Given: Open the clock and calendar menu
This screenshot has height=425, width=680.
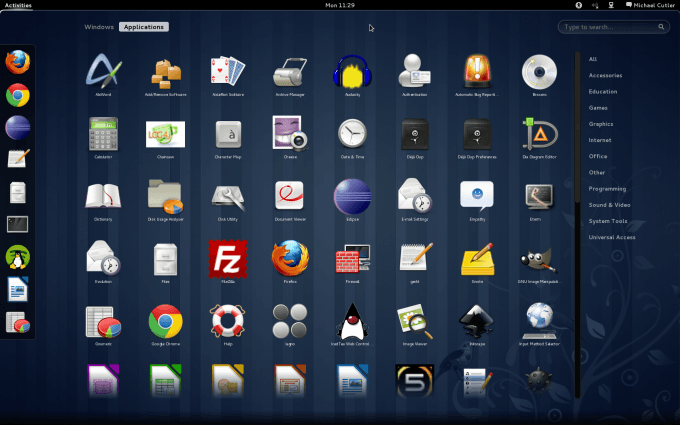Looking at the screenshot, I should [339, 5].
